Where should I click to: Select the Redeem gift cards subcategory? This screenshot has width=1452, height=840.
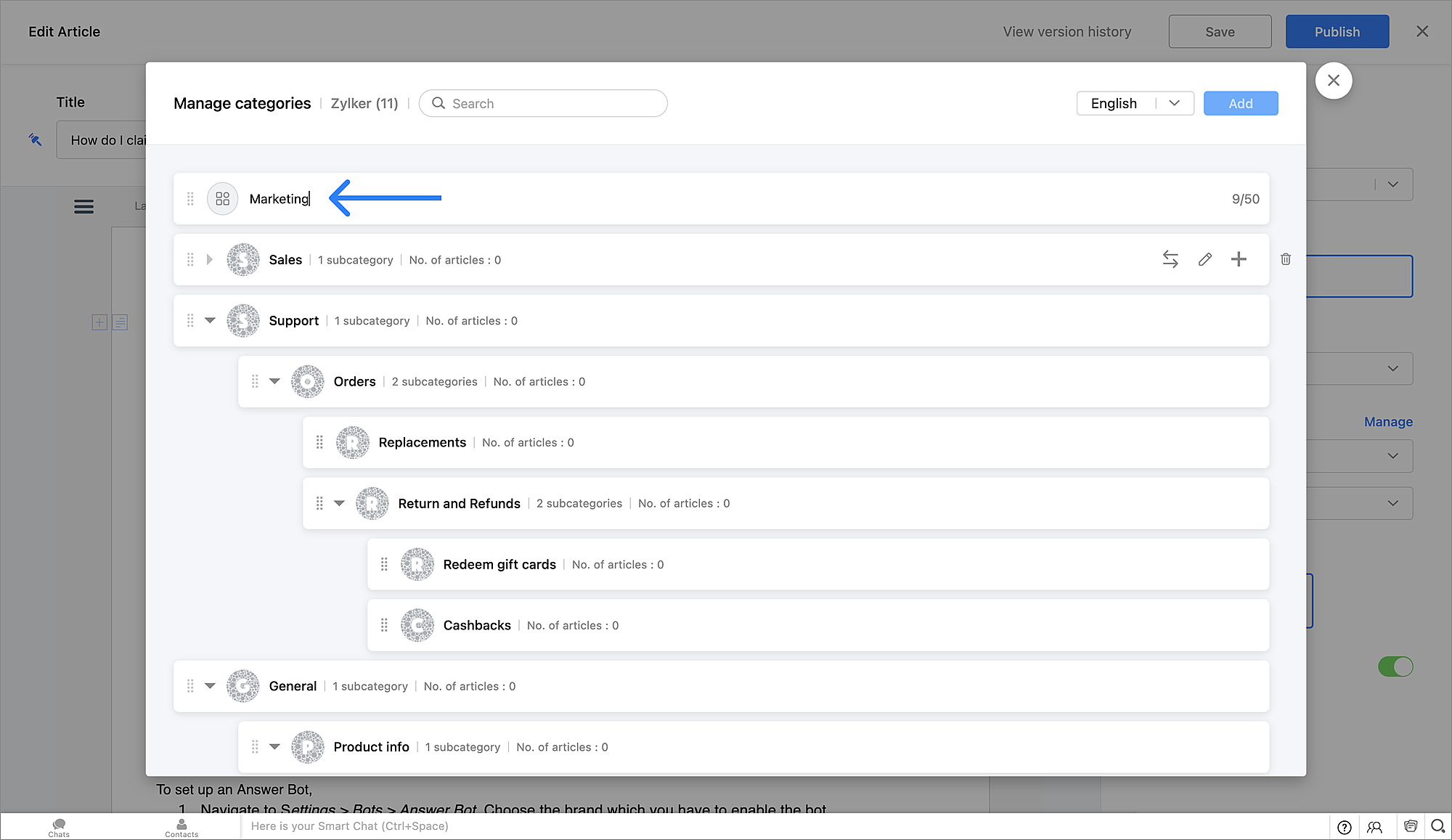coord(499,564)
